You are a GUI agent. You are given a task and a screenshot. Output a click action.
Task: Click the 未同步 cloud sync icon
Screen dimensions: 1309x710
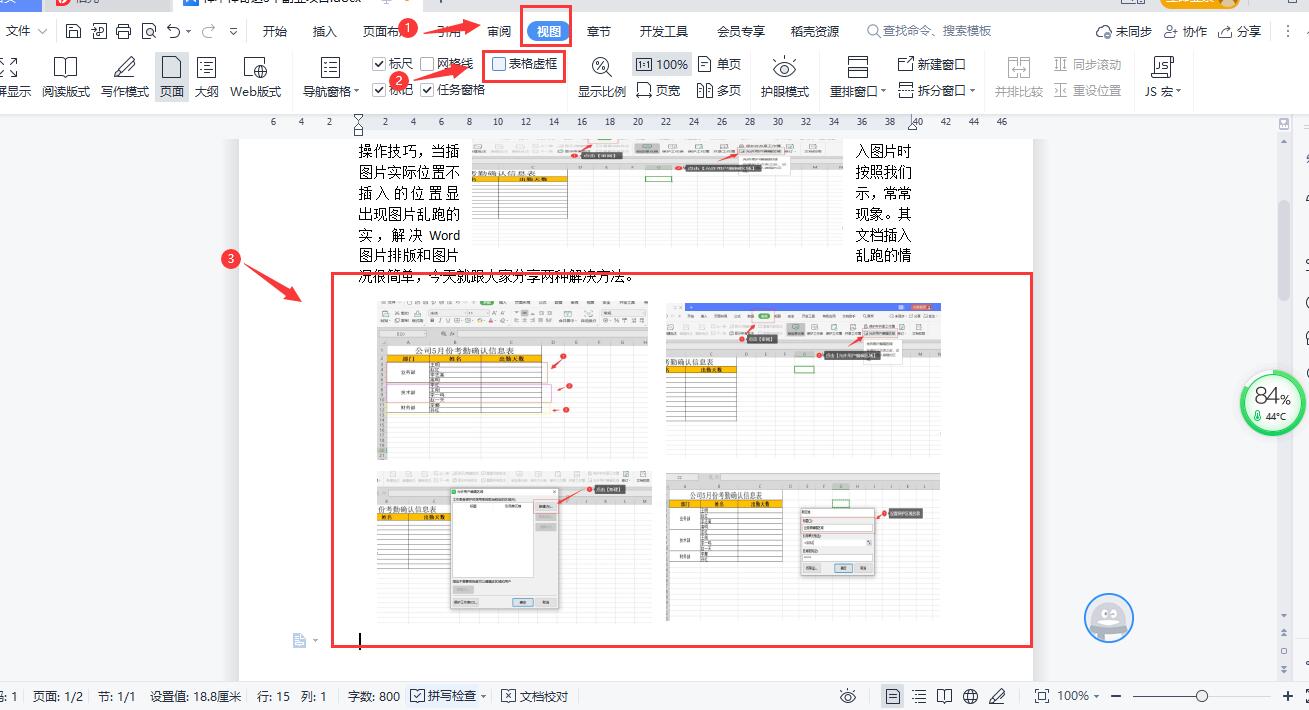pos(1124,31)
